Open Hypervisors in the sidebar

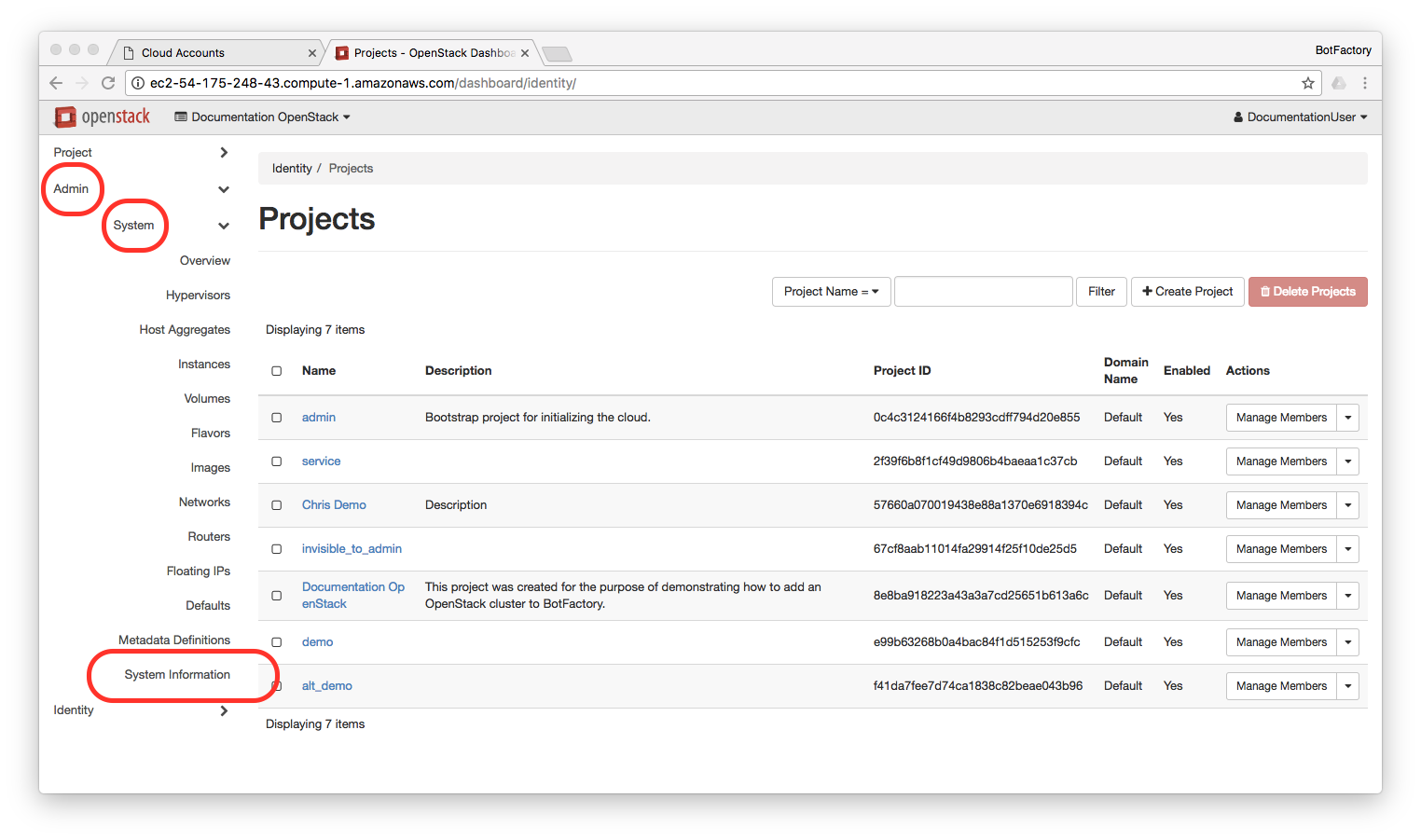(x=198, y=296)
